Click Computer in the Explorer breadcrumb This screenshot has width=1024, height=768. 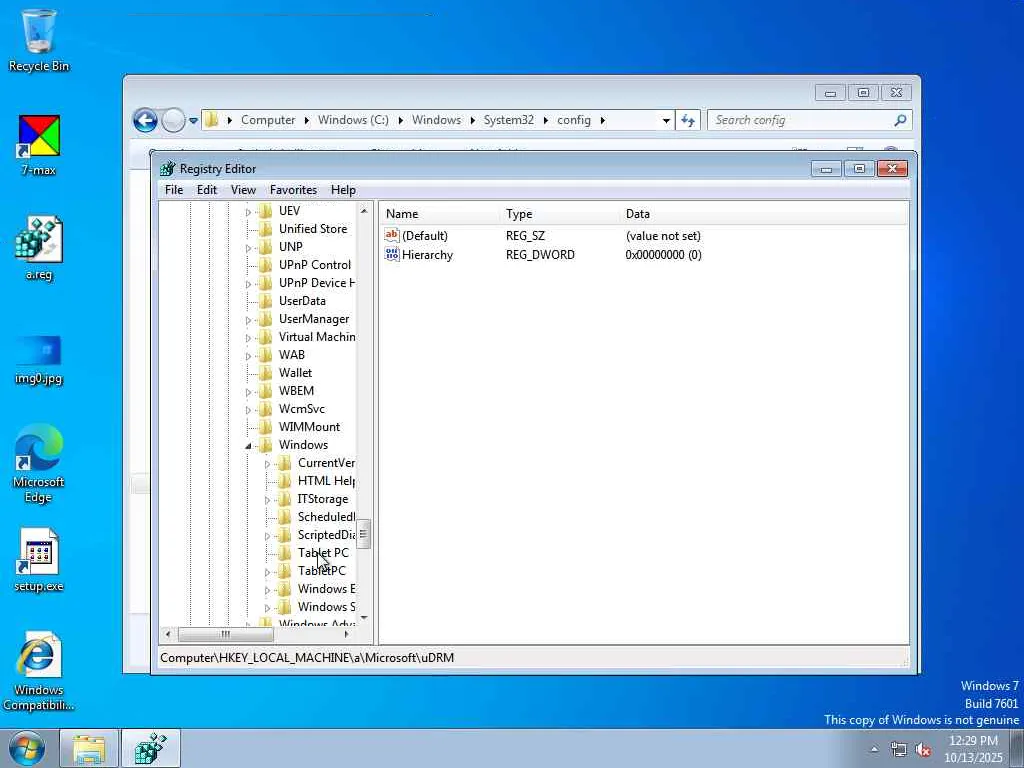point(268,120)
